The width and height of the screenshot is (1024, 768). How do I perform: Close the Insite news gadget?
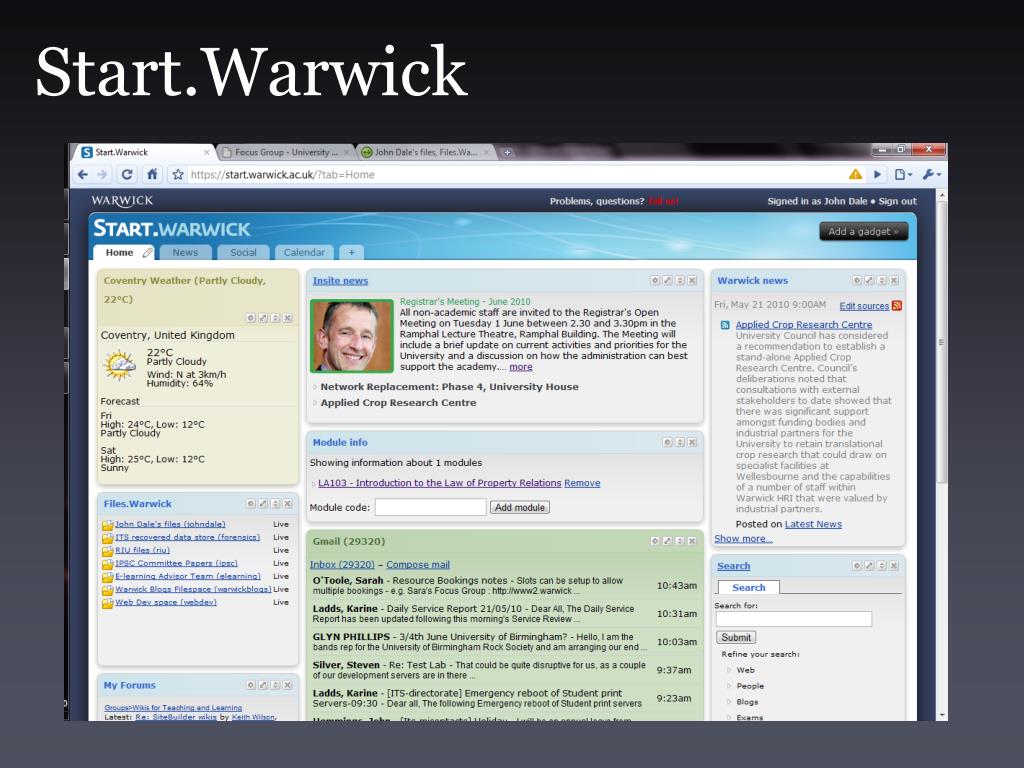tap(692, 280)
